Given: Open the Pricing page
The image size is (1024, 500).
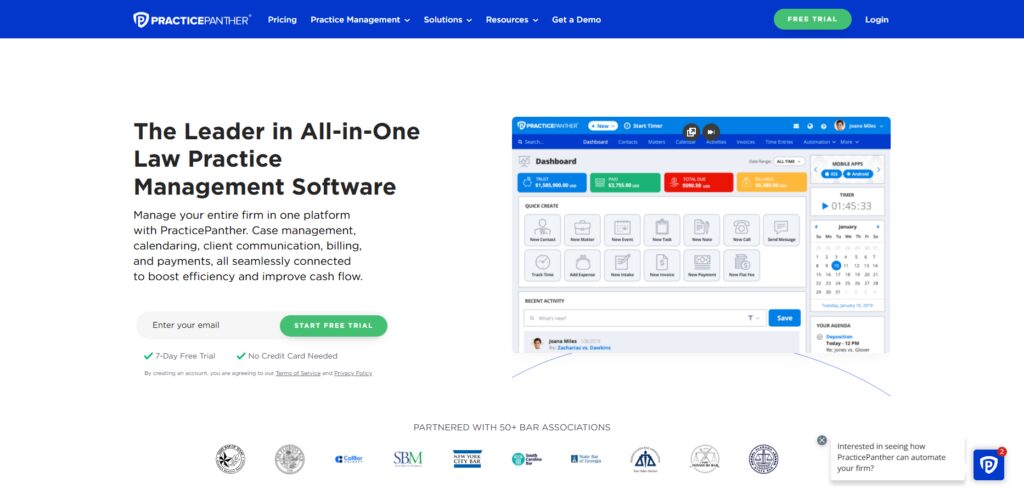Looking at the screenshot, I should (x=282, y=20).
